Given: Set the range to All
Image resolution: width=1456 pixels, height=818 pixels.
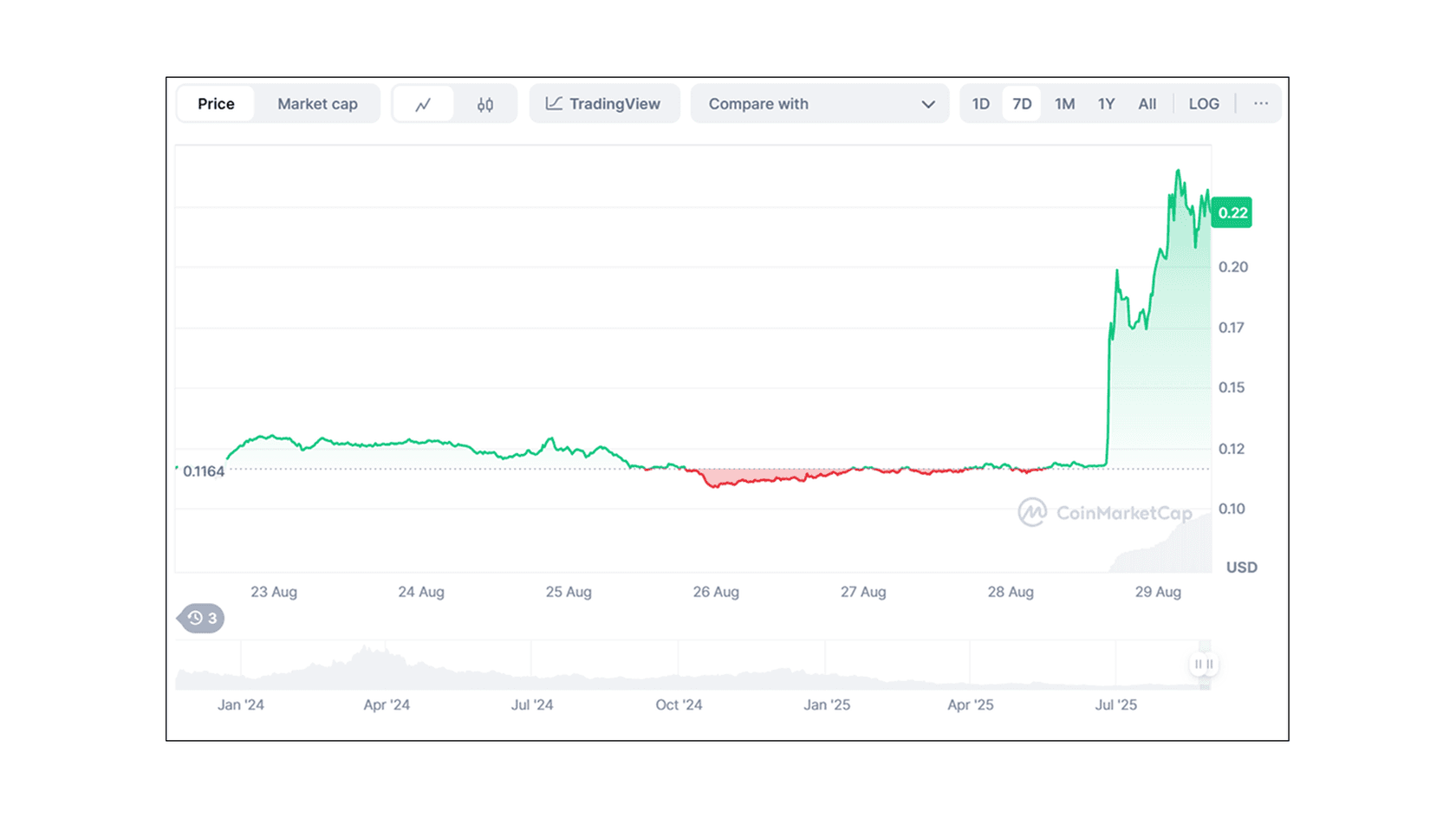Looking at the screenshot, I should 1147,104.
